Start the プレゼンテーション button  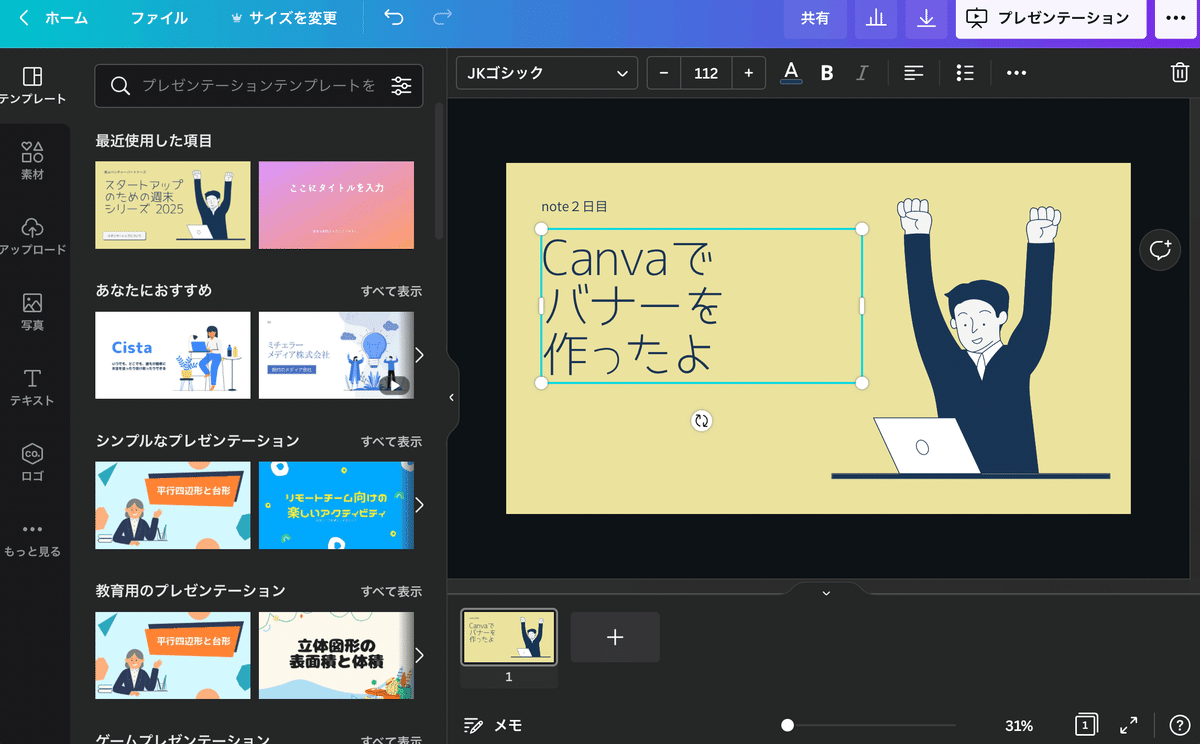pos(1050,18)
